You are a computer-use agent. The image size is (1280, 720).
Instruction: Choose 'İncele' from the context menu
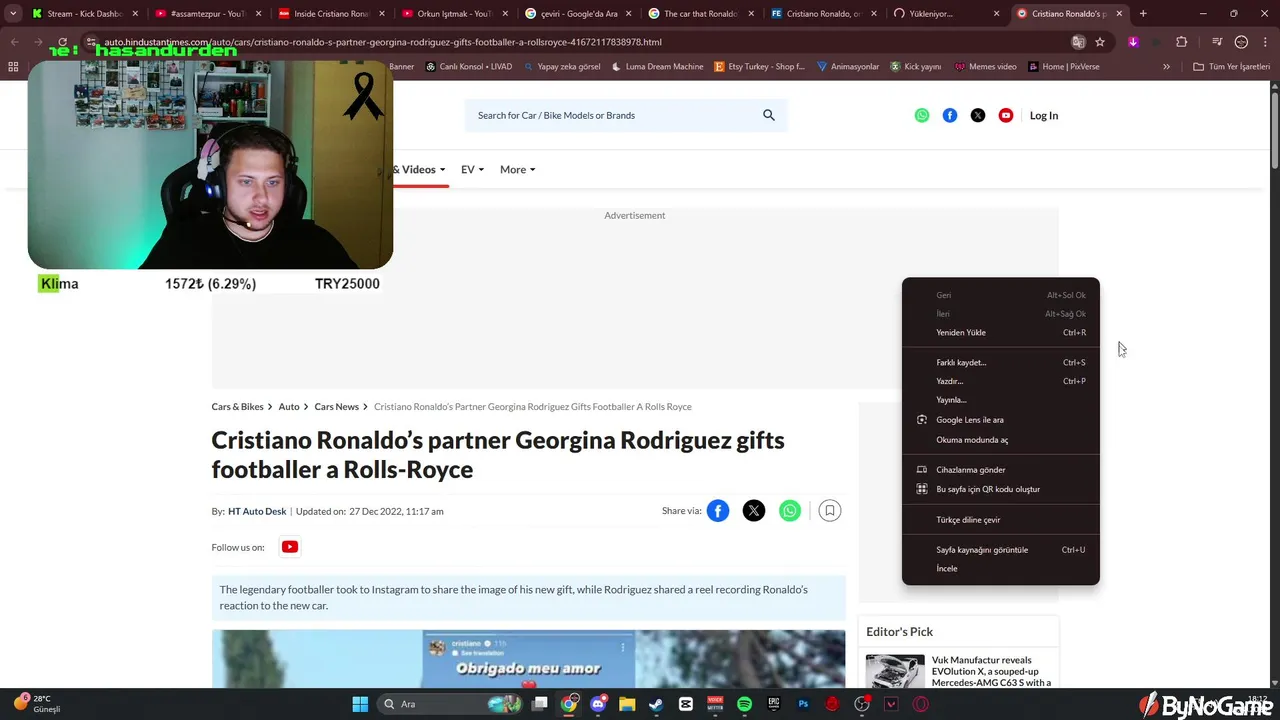click(x=1000, y=569)
